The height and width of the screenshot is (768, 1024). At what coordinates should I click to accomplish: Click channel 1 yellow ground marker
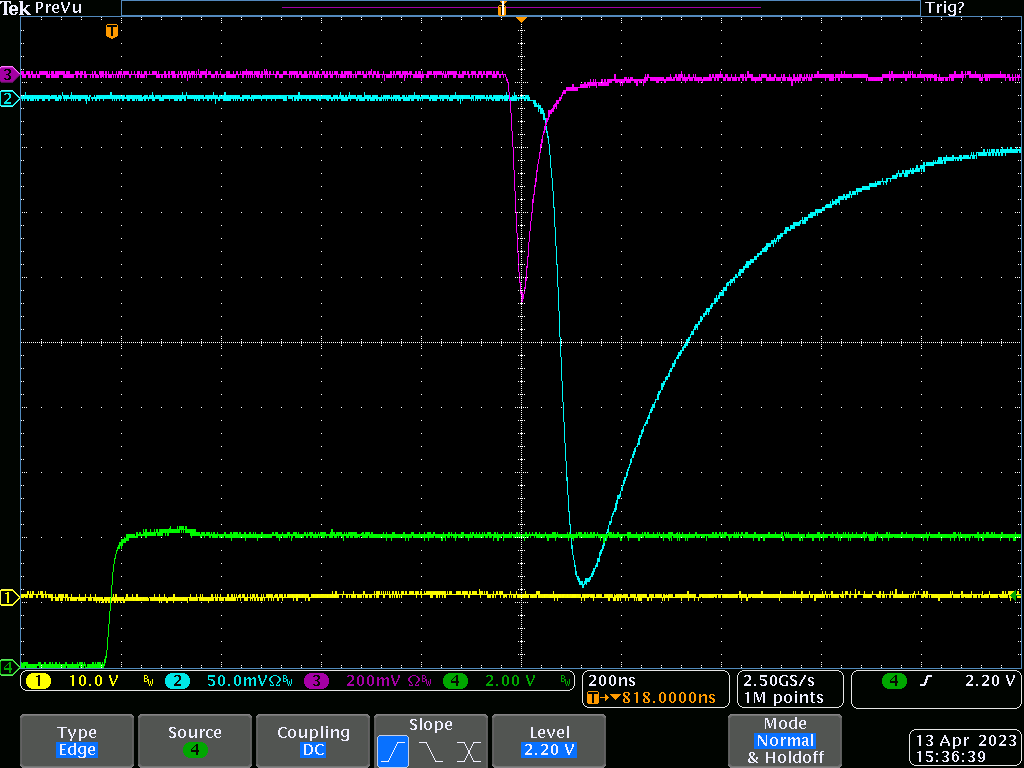[x=9, y=598]
